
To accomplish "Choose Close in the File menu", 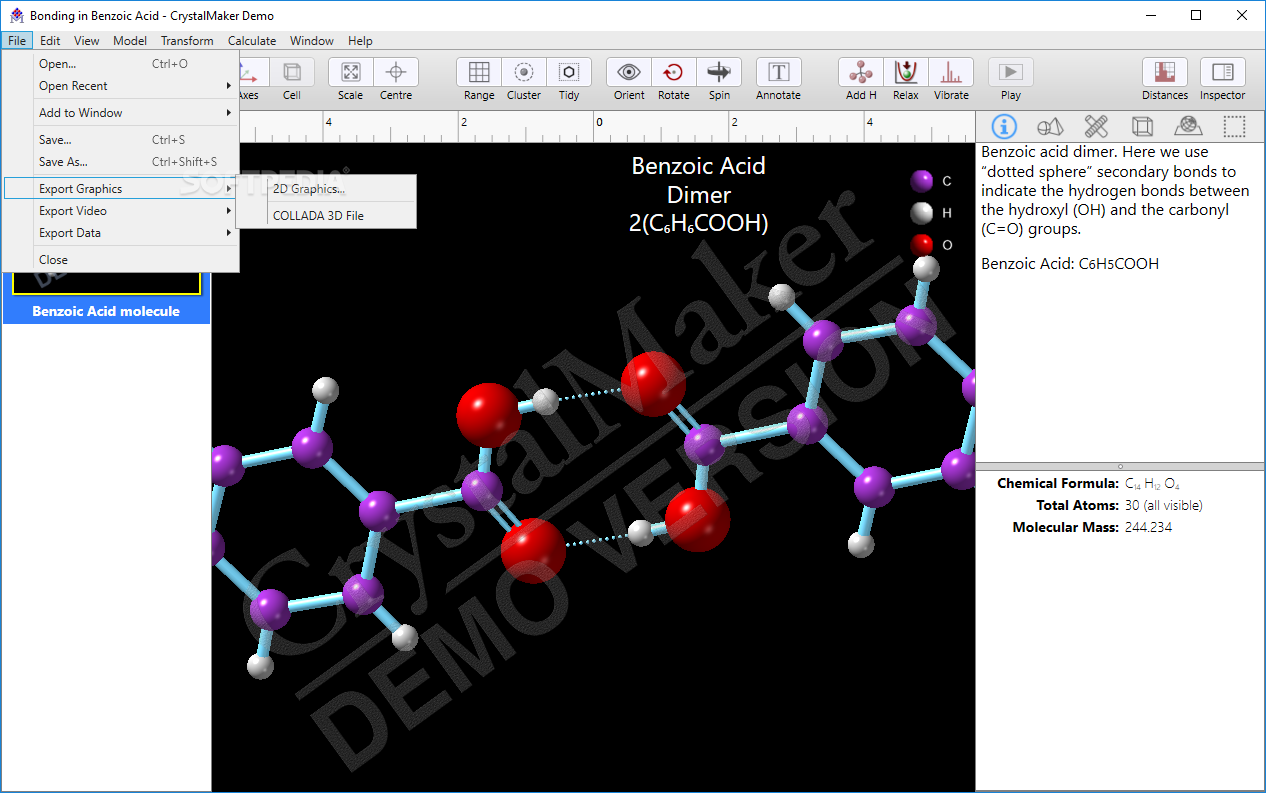I will (120, 260).
